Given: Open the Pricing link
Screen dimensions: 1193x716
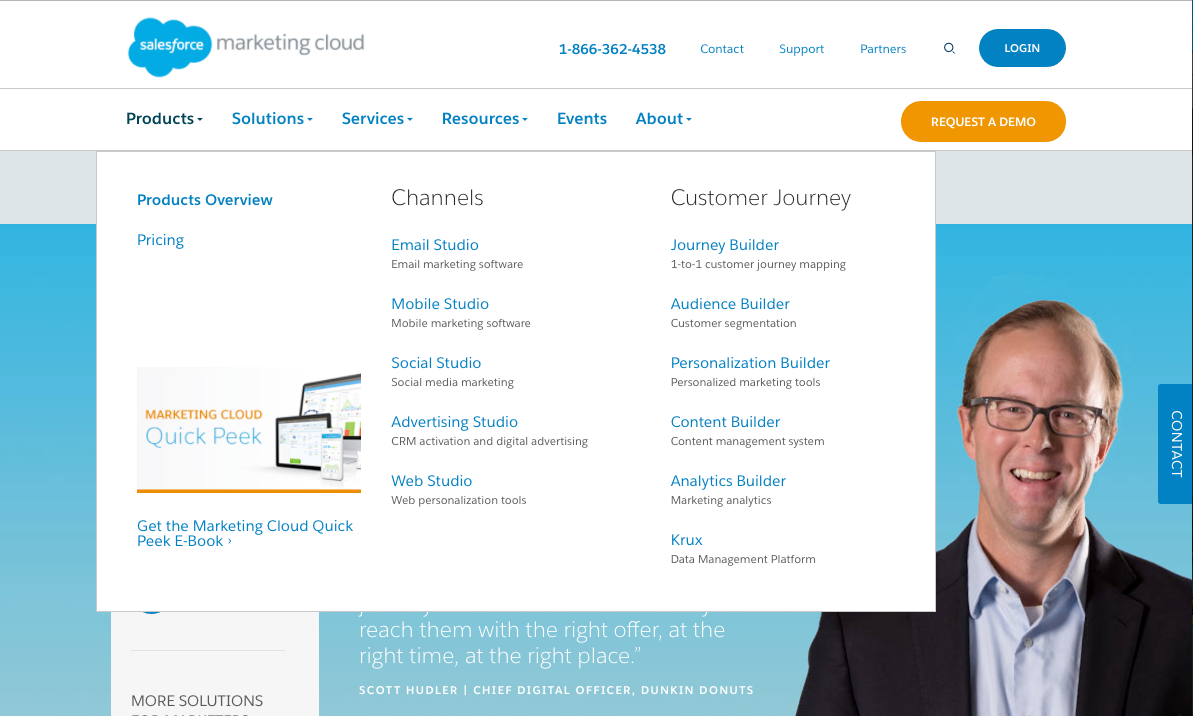Looking at the screenshot, I should (161, 240).
